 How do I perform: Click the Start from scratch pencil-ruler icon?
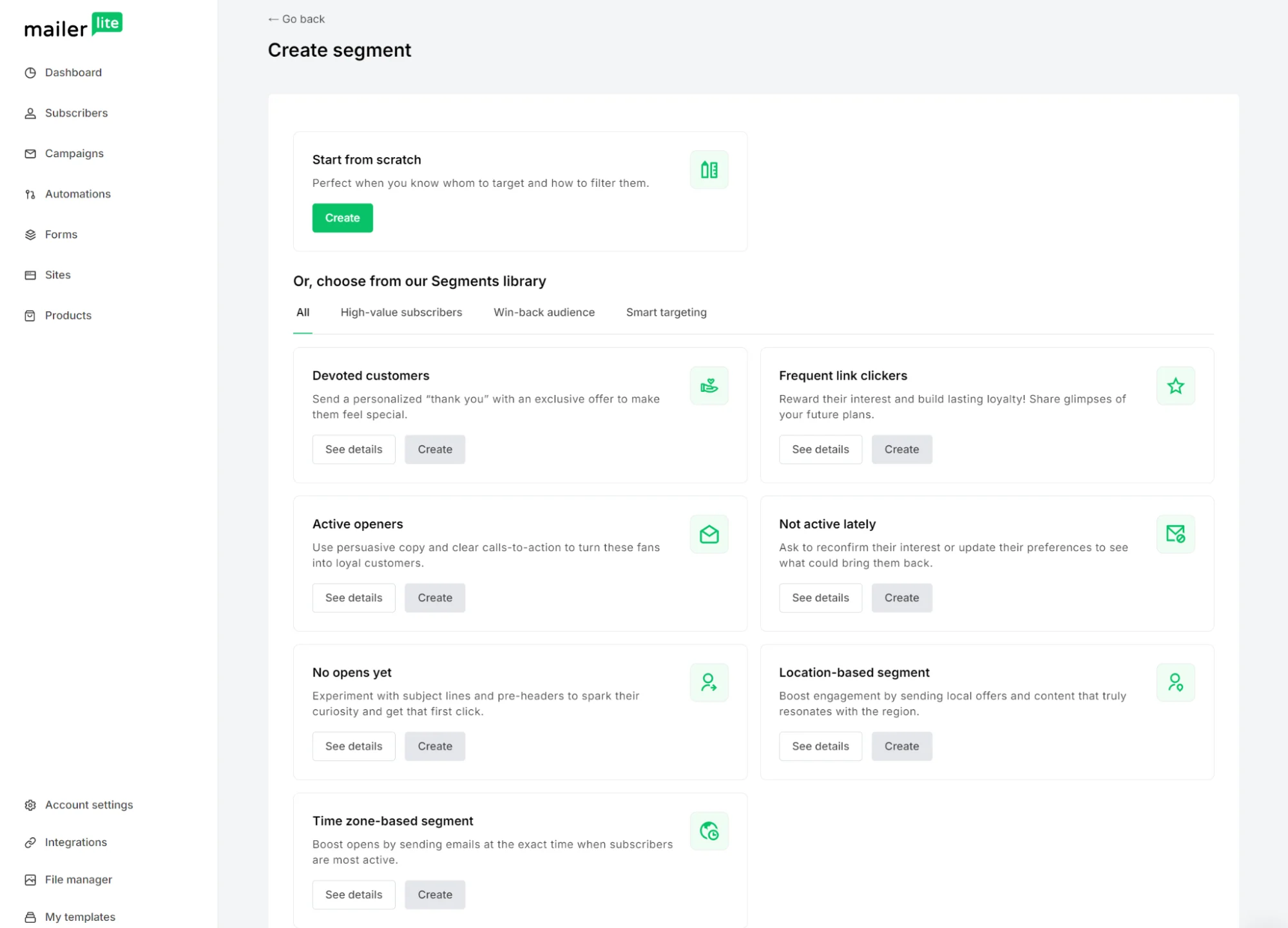click(709, 170)
